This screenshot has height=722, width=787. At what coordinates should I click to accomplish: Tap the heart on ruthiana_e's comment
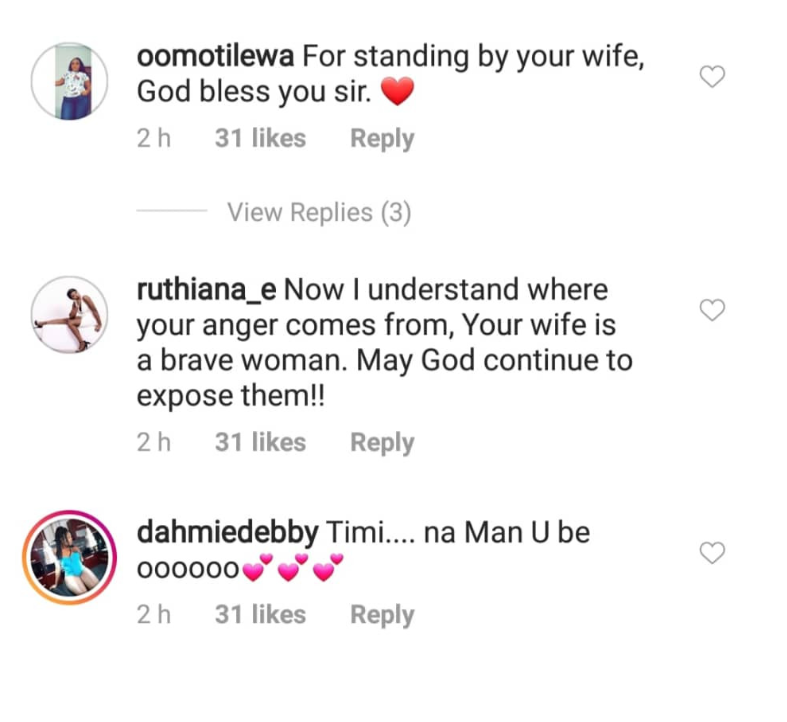click(x=711, y=311)
